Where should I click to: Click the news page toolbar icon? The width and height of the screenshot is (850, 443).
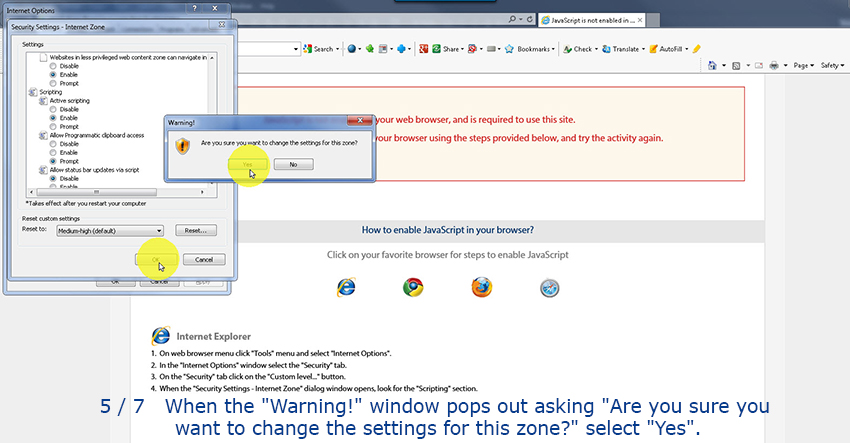(383, 49)
